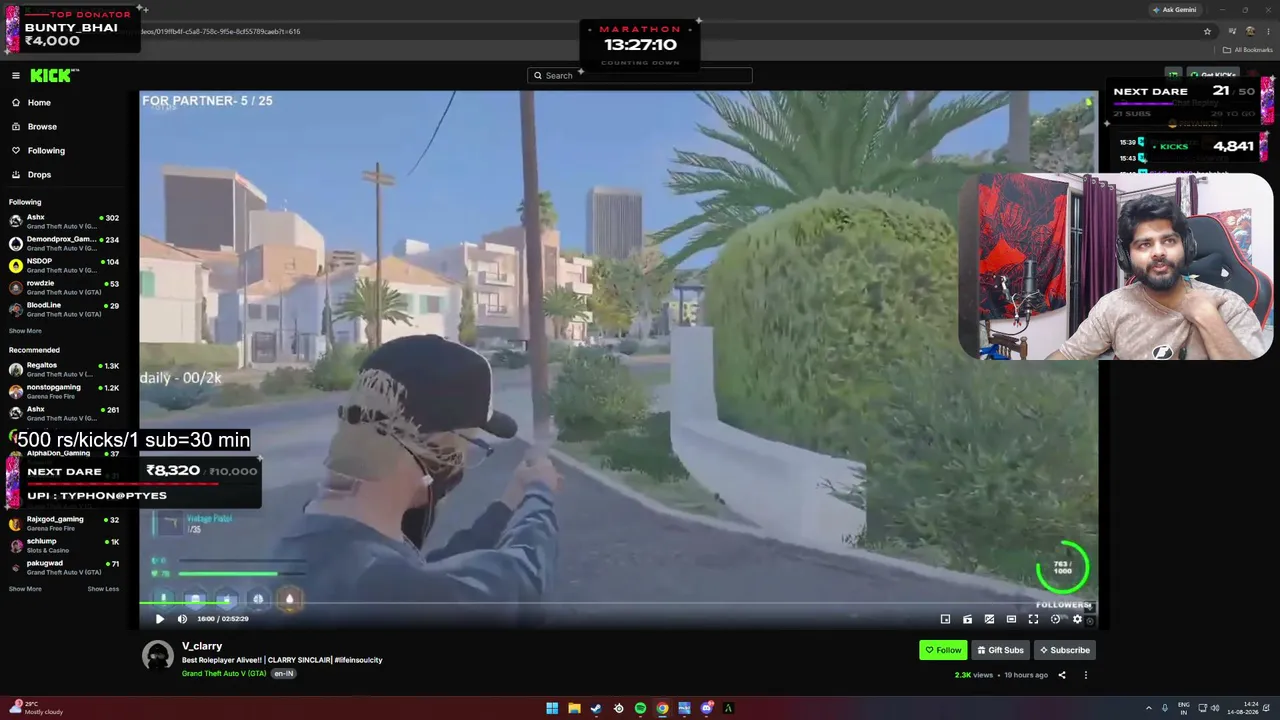Screen dimensions: 1280x720
Task: Show hidden system tray icons
Action: (1148, 709)
